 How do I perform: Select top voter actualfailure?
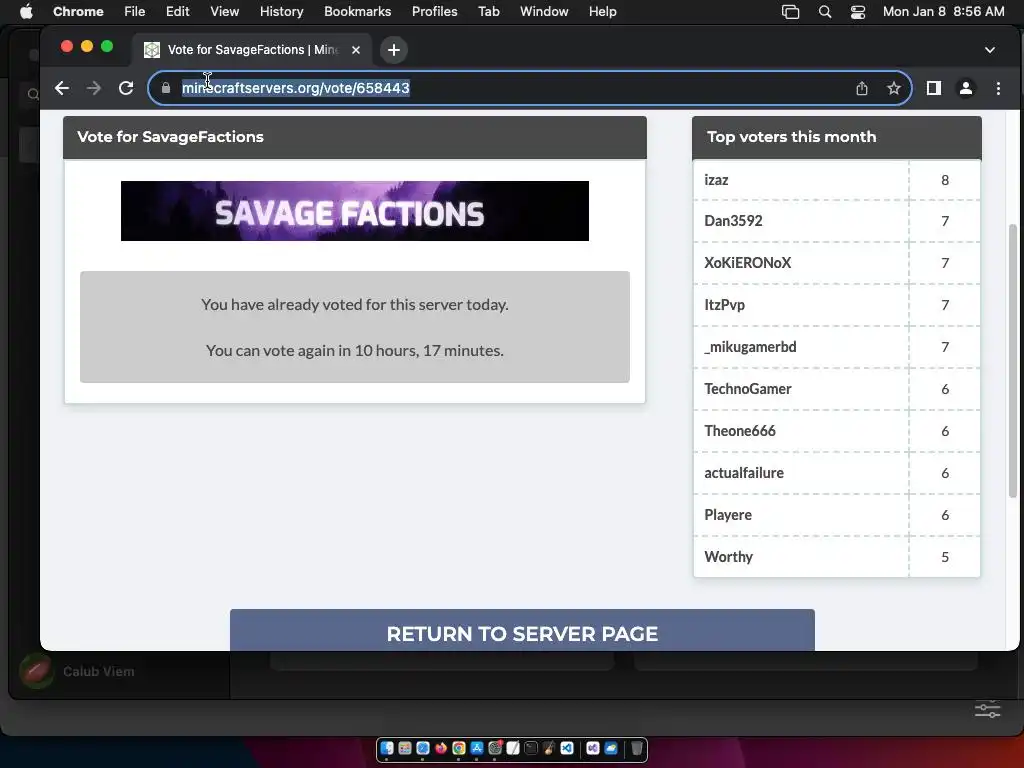744,473
